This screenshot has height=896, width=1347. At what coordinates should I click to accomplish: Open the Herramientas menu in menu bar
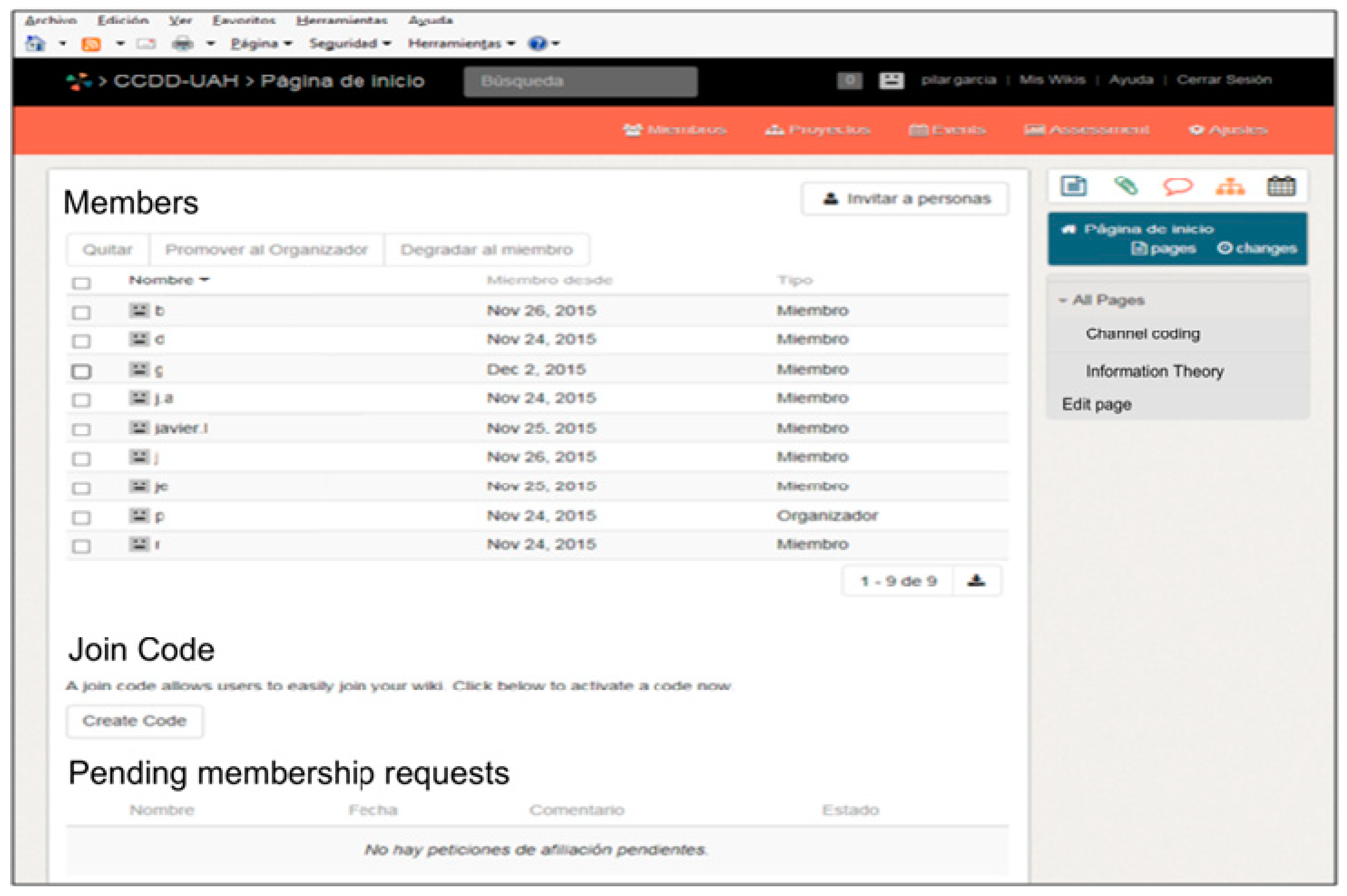341,21
